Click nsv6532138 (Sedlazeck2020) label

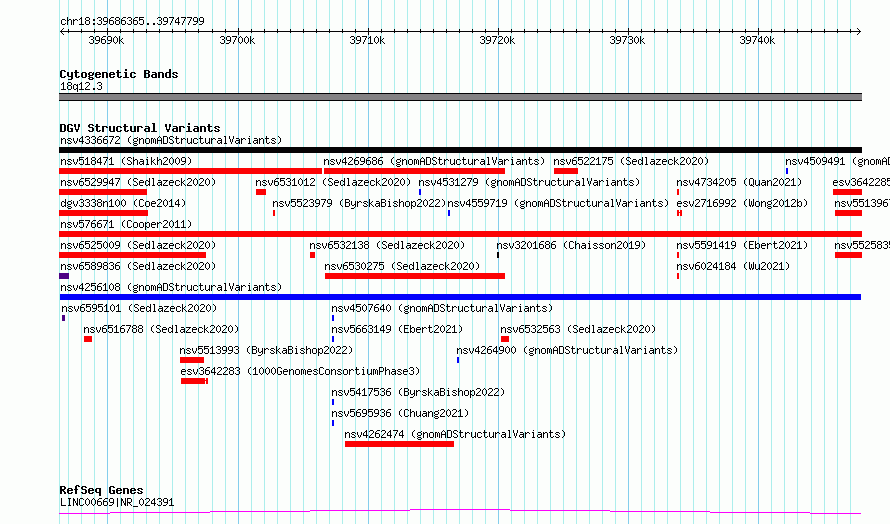(387, 245)
